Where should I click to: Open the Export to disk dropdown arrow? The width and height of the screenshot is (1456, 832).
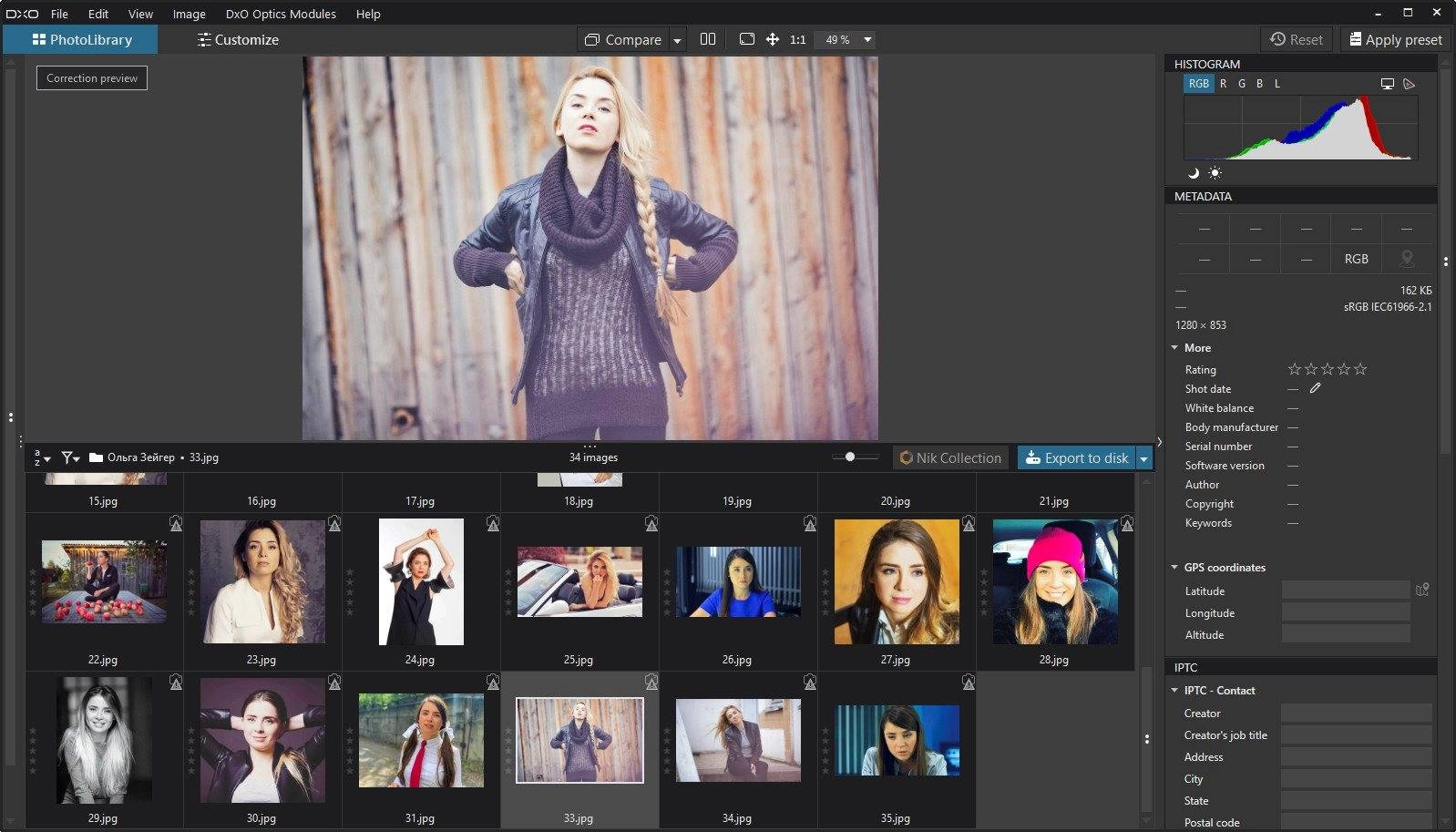click(x=1144, y=458)
